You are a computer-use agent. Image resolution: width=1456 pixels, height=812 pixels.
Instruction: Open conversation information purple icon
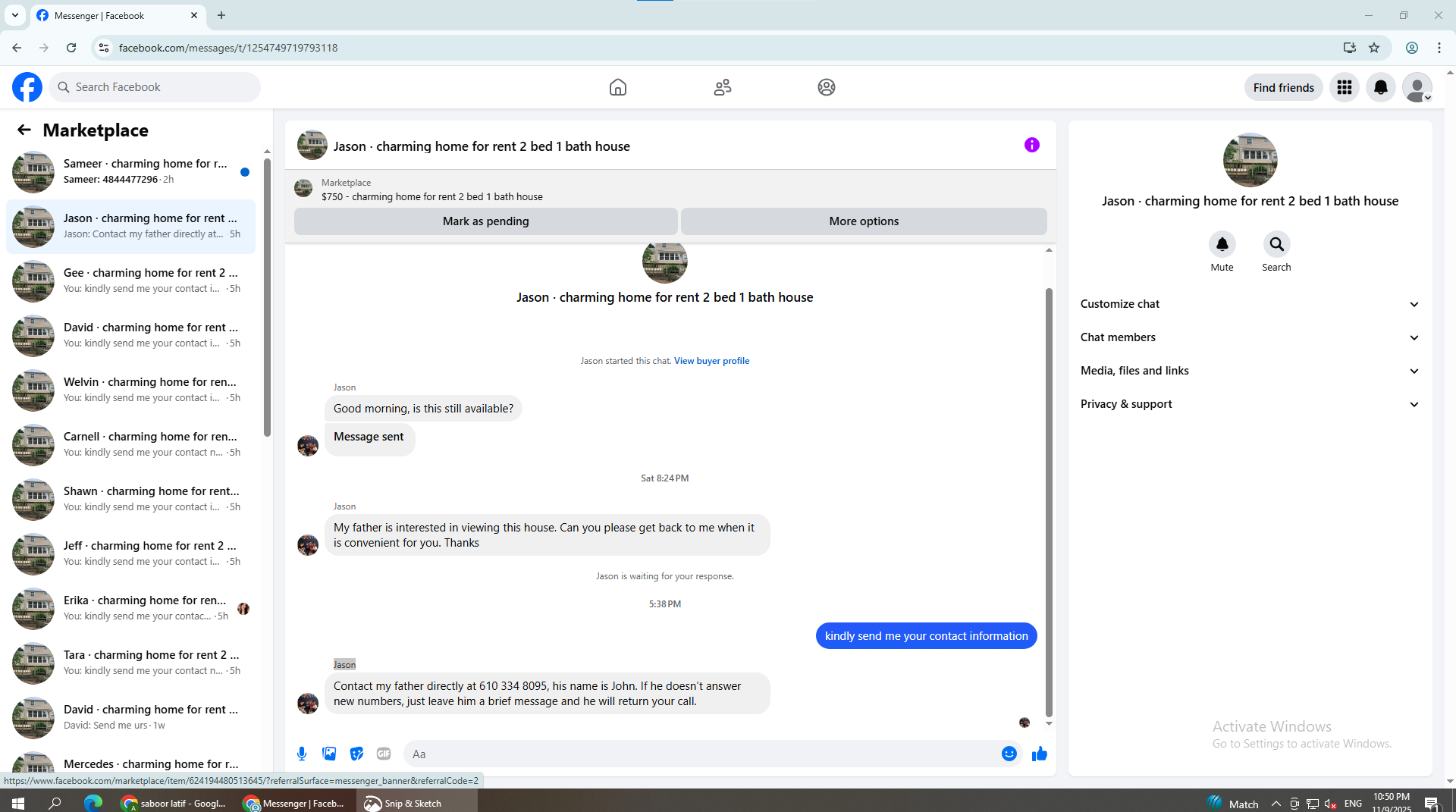tap(1032, 145)
